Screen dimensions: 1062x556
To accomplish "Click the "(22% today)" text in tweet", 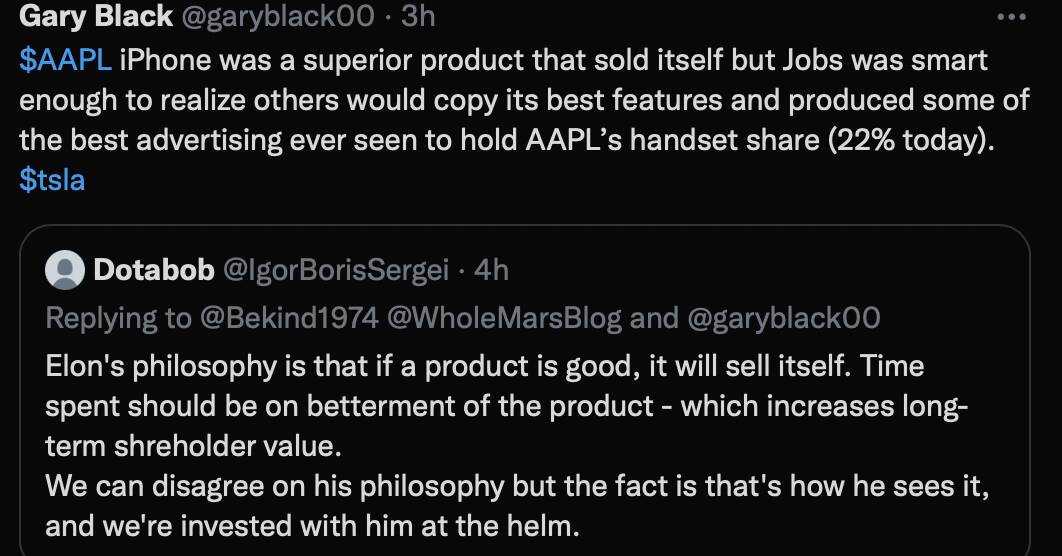I will click(911, 140).
